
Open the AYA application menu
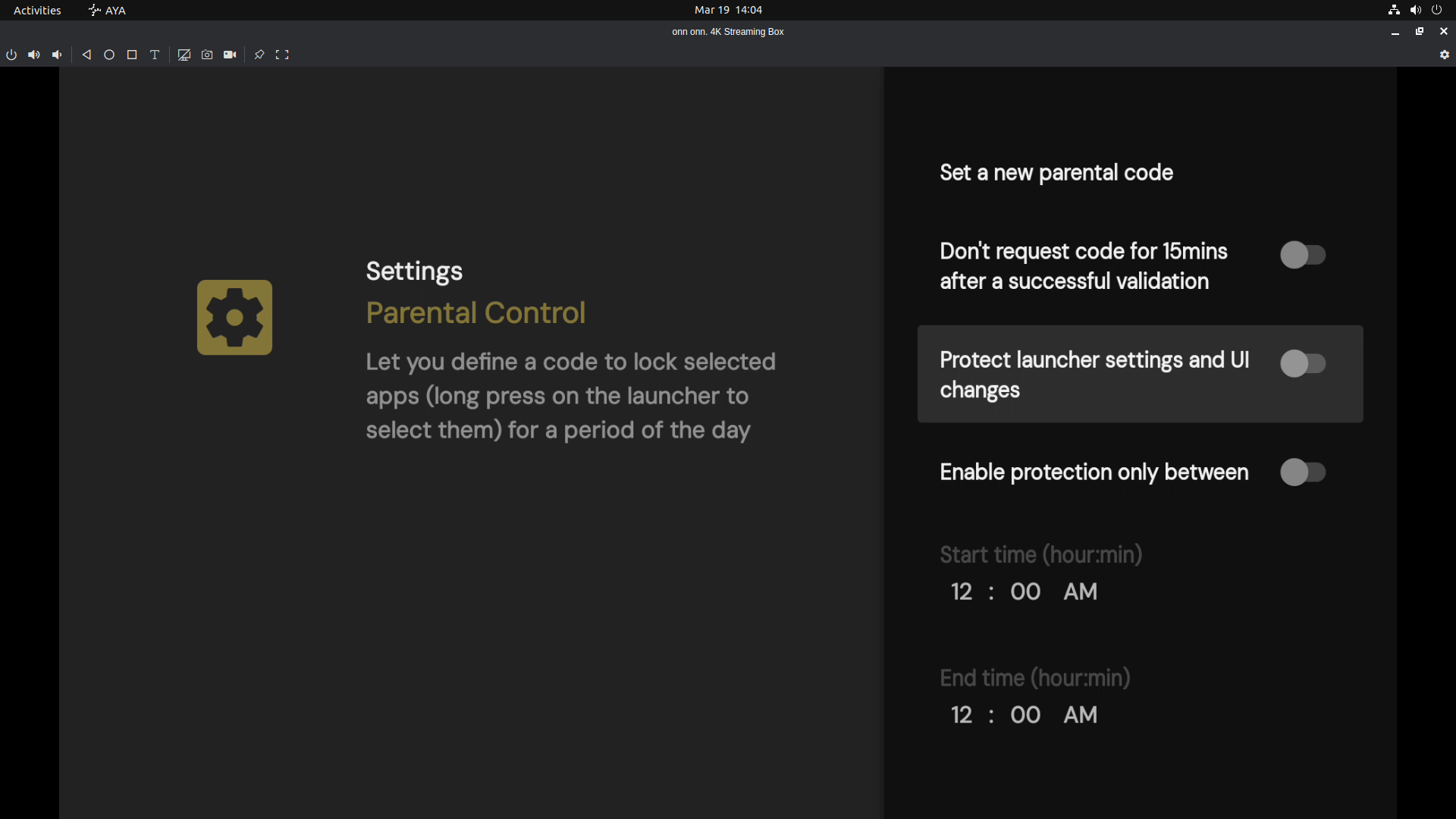pyautogui.click(x=107, y=10)
